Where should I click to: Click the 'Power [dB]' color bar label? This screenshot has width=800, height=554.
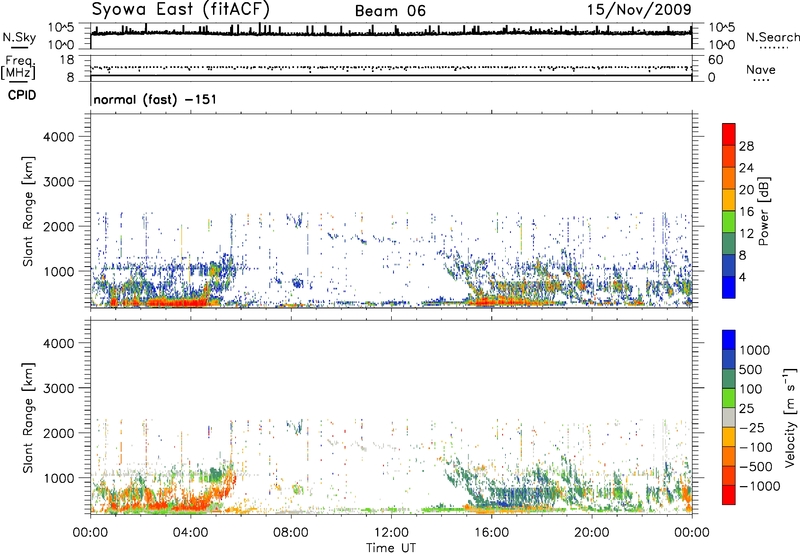coord(764,211)
